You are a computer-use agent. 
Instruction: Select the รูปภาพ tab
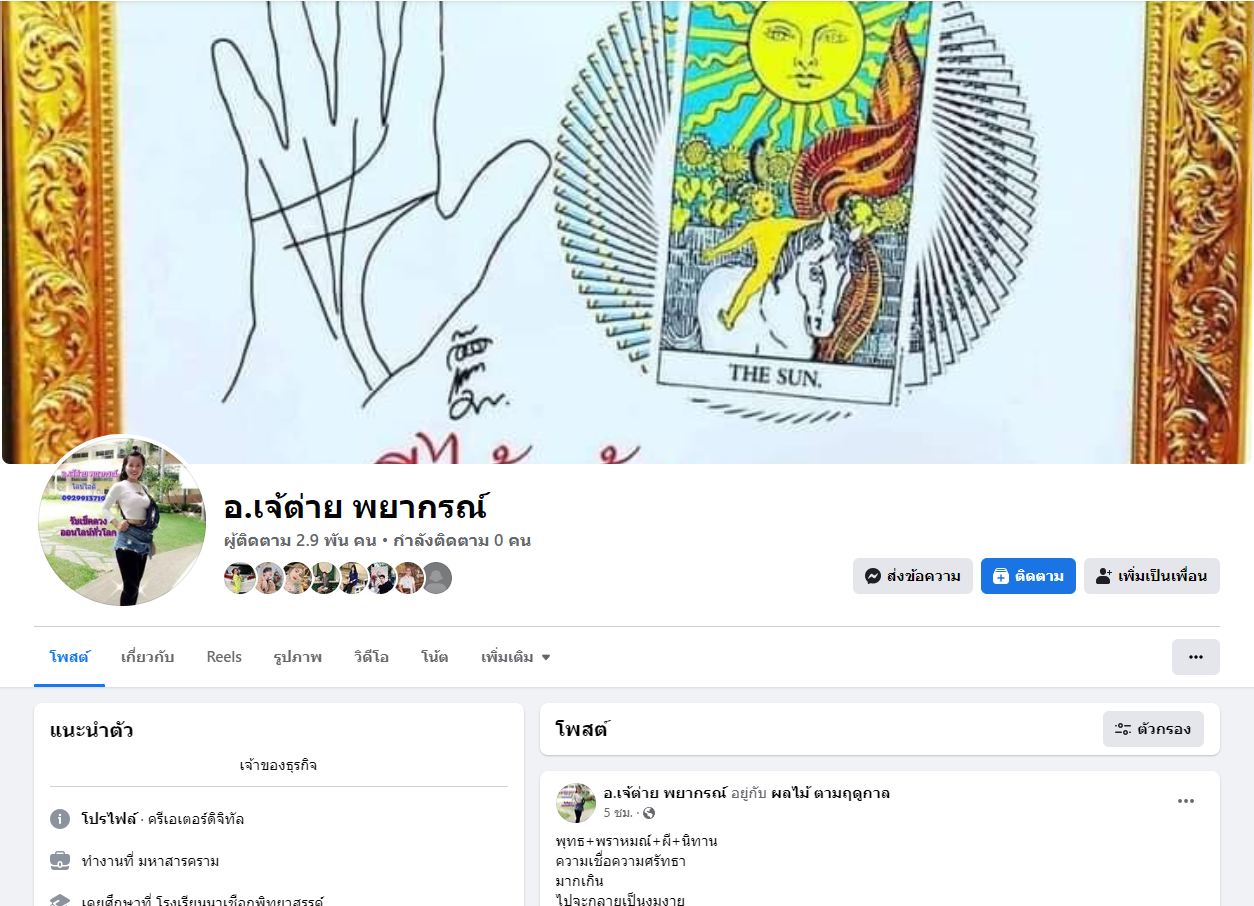tap(298, 657)
